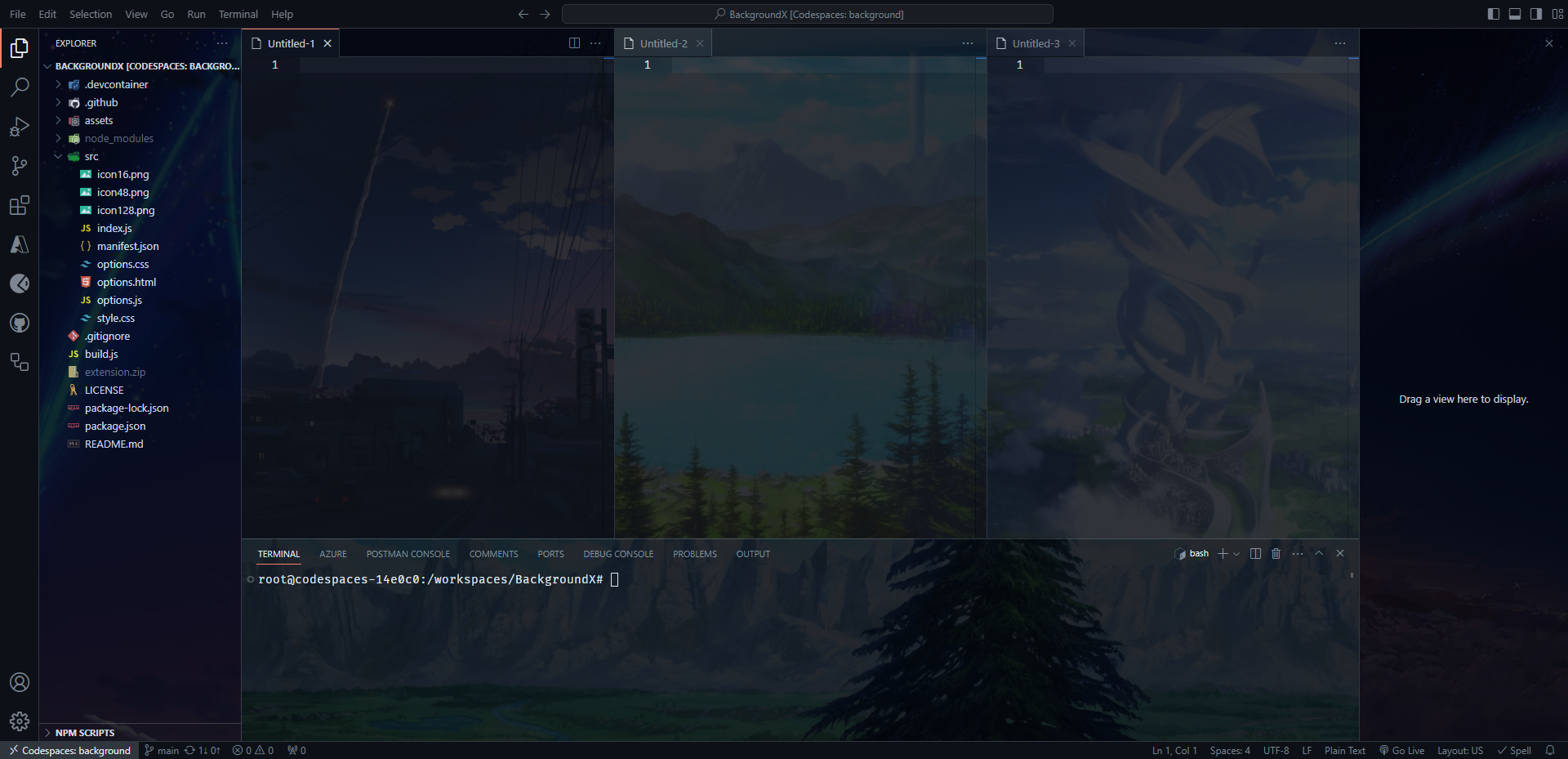The height and width of the screenshot is (759, 1568).
Task: Click the Spell check status item
Action: tap(1514, 750)
